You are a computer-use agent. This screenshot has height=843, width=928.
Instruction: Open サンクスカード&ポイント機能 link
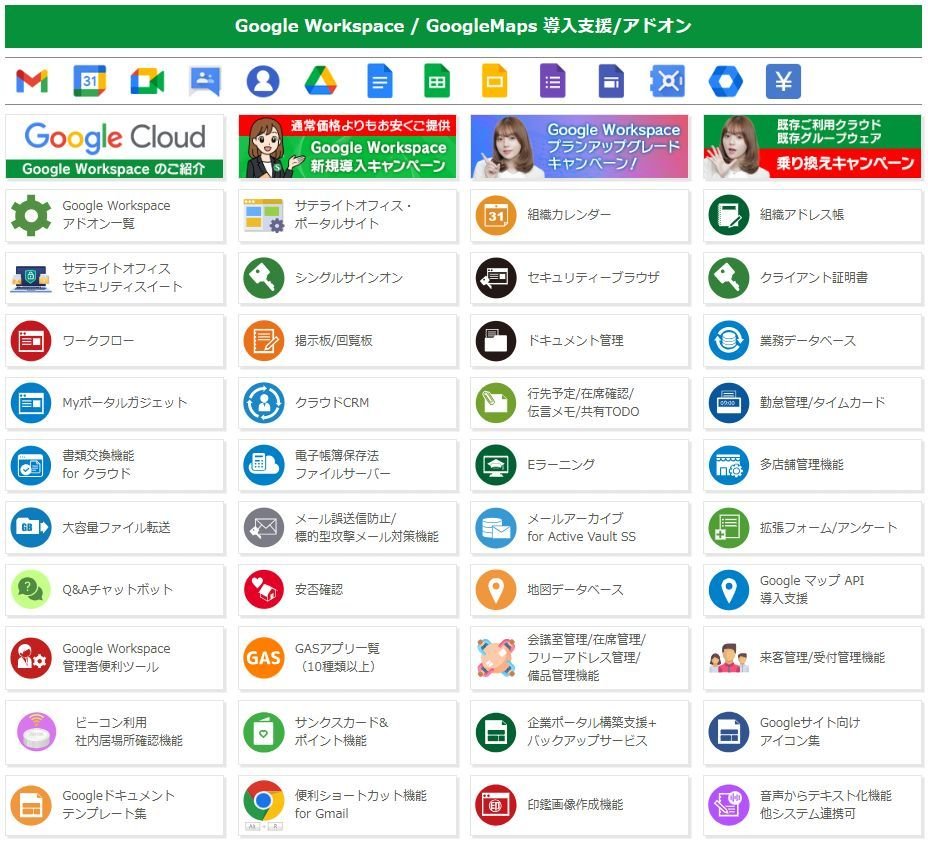coord(347,732)
